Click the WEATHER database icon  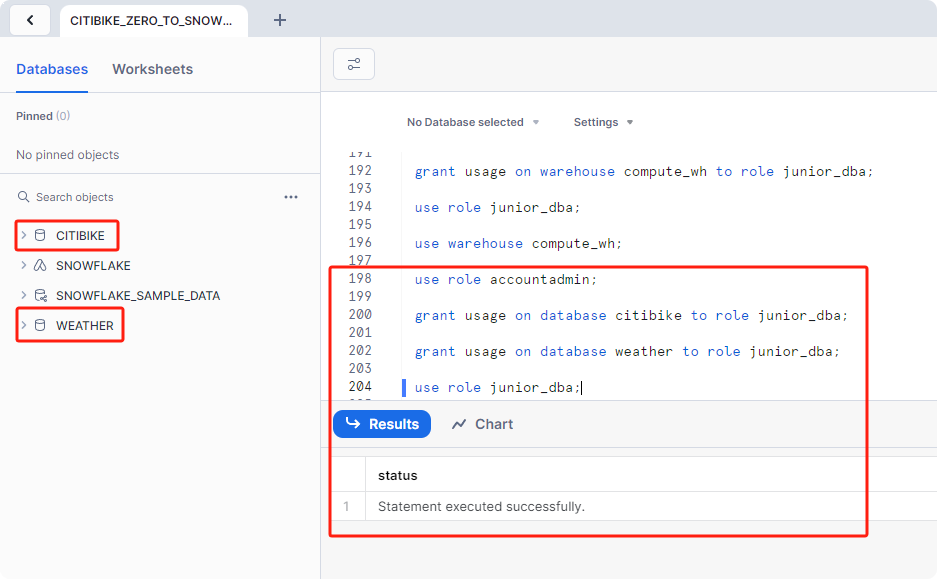click(x=40, y=326)
